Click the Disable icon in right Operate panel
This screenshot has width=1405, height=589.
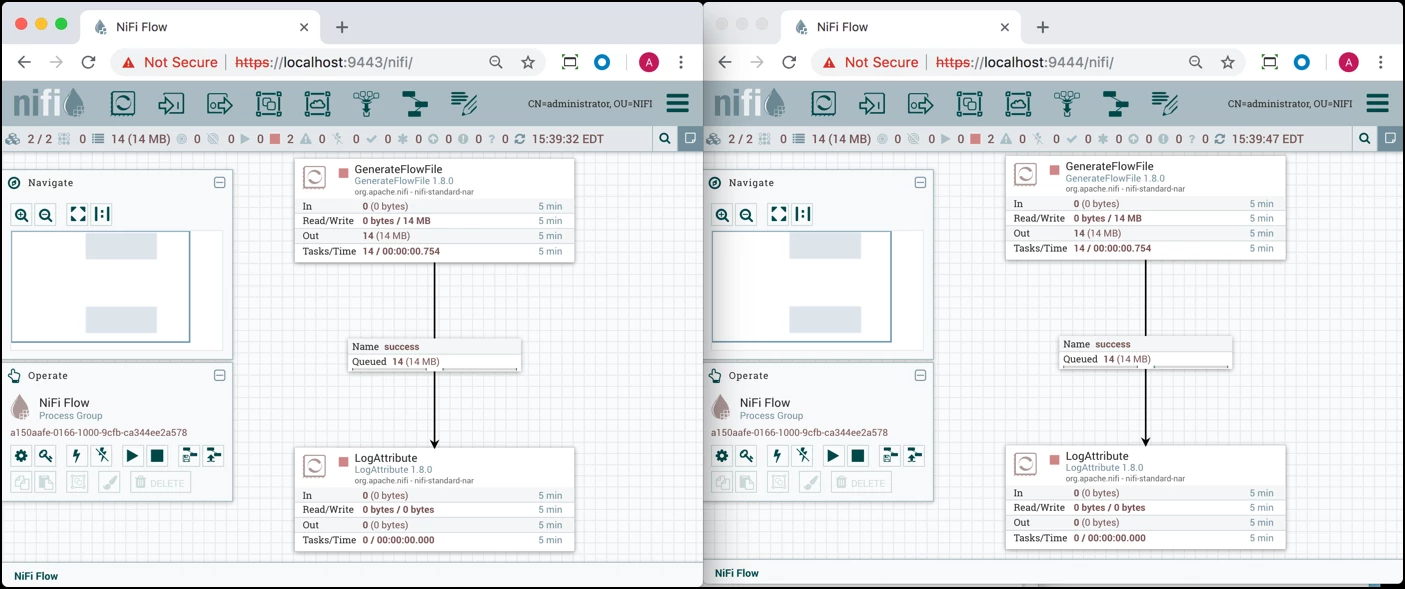coord(802,456)
